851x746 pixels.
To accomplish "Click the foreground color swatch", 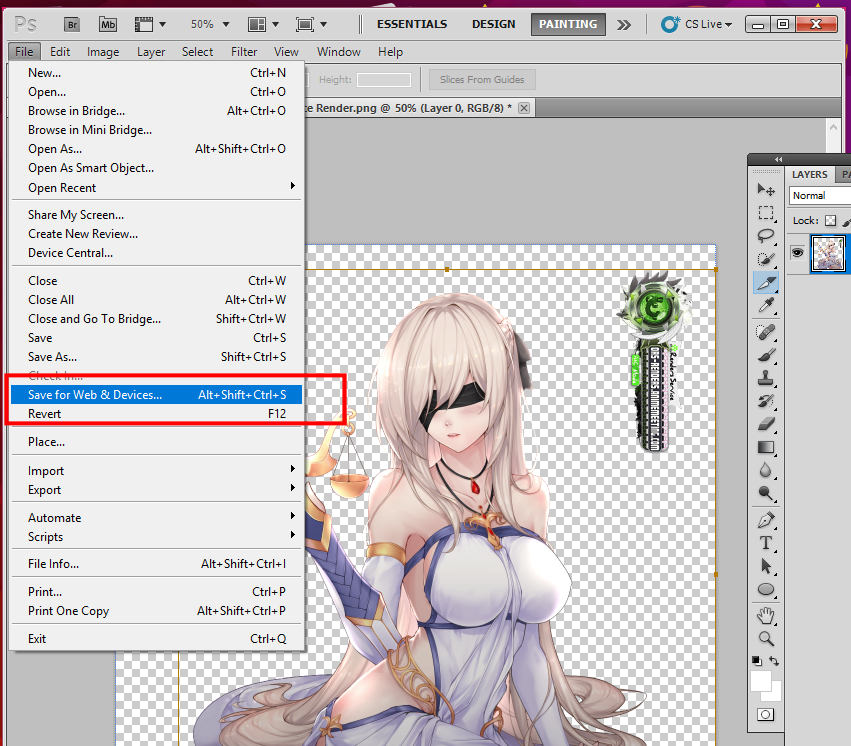I will click(x=762, y=682).
